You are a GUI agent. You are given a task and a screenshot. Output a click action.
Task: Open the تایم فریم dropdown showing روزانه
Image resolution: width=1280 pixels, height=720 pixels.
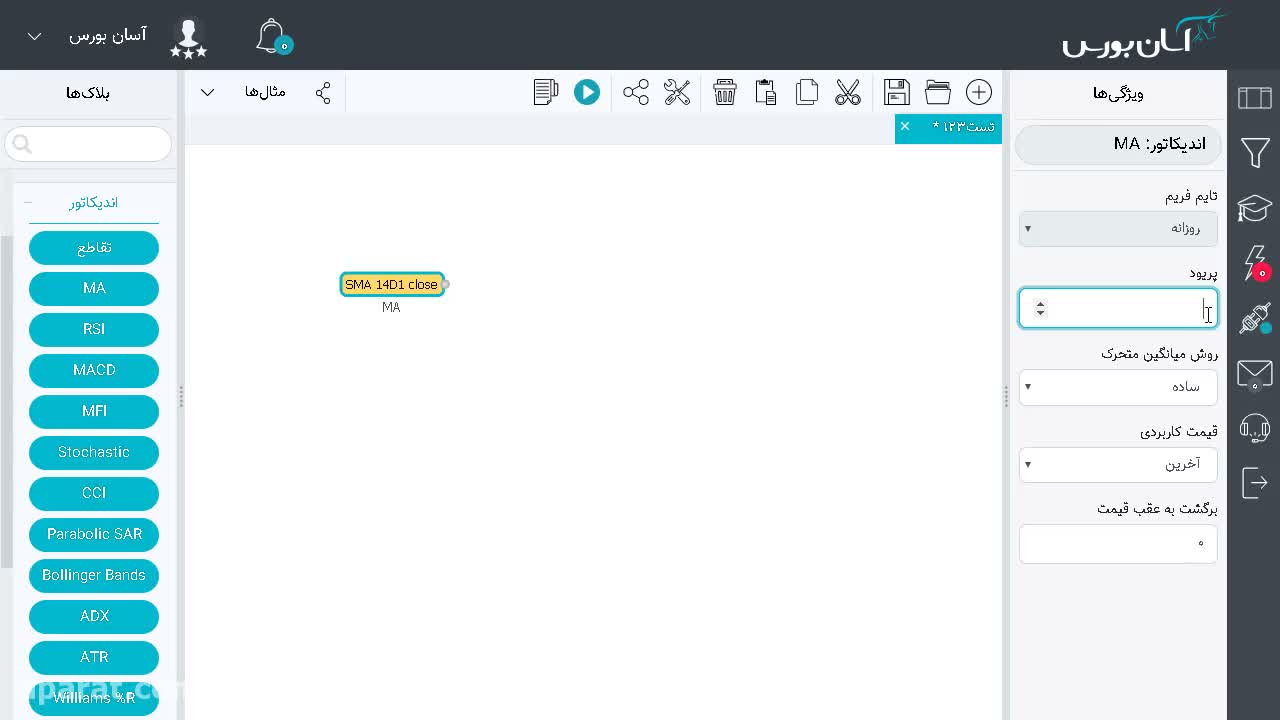pos(1118,228)
